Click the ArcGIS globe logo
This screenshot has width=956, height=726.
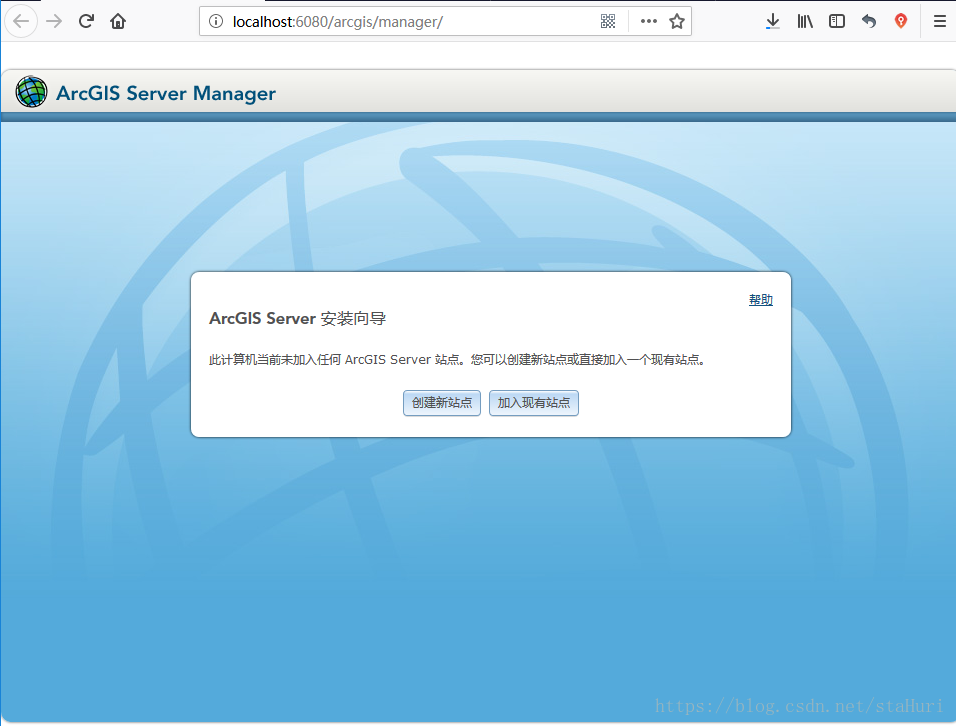(31, 92)
